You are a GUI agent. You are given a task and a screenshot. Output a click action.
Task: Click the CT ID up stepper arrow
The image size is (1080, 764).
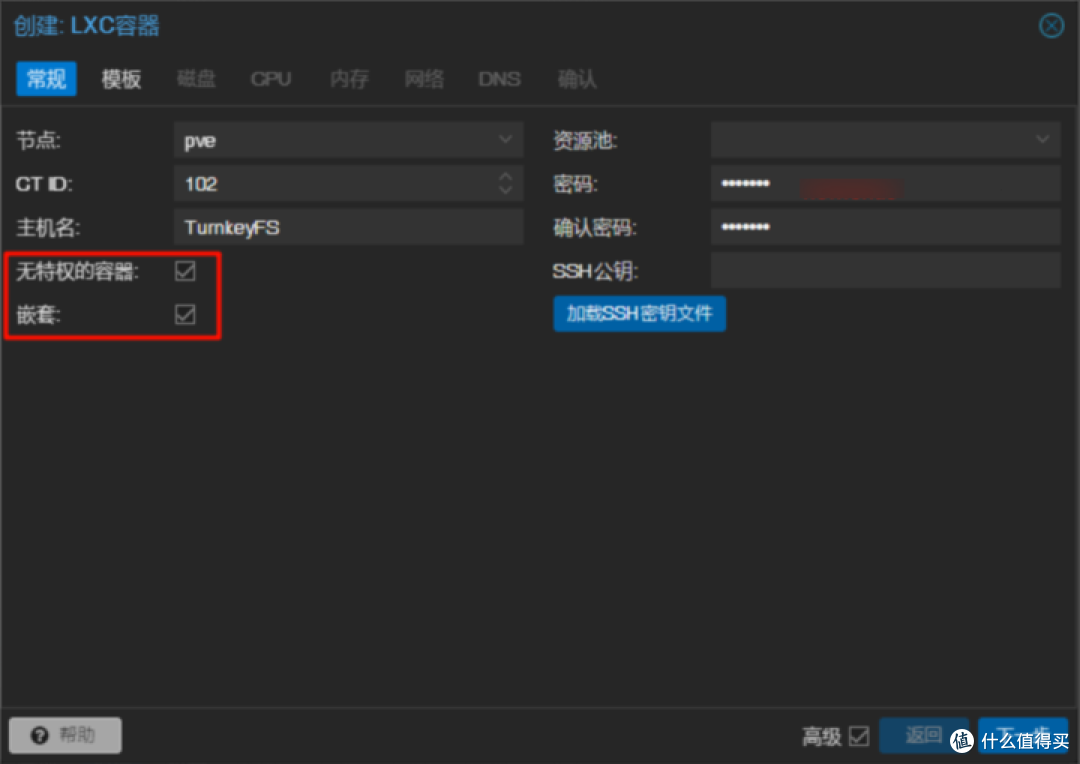[506, 178]
